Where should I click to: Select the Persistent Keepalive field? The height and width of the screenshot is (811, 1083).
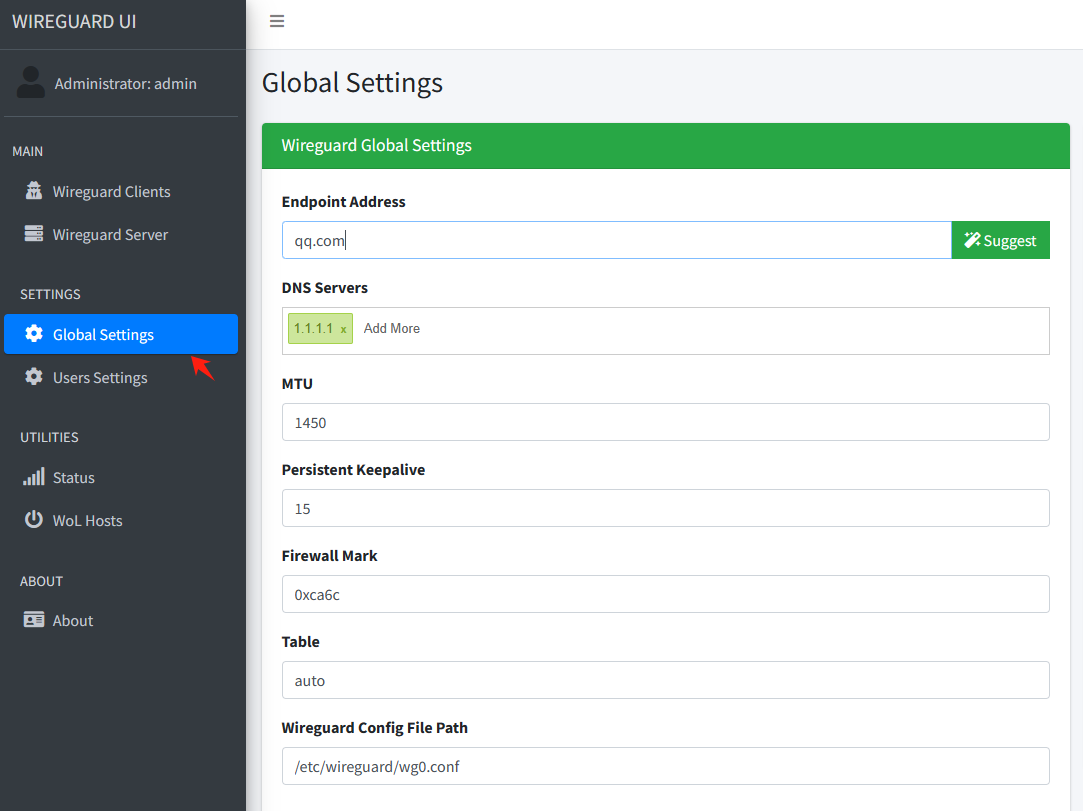tap(665, 508)
